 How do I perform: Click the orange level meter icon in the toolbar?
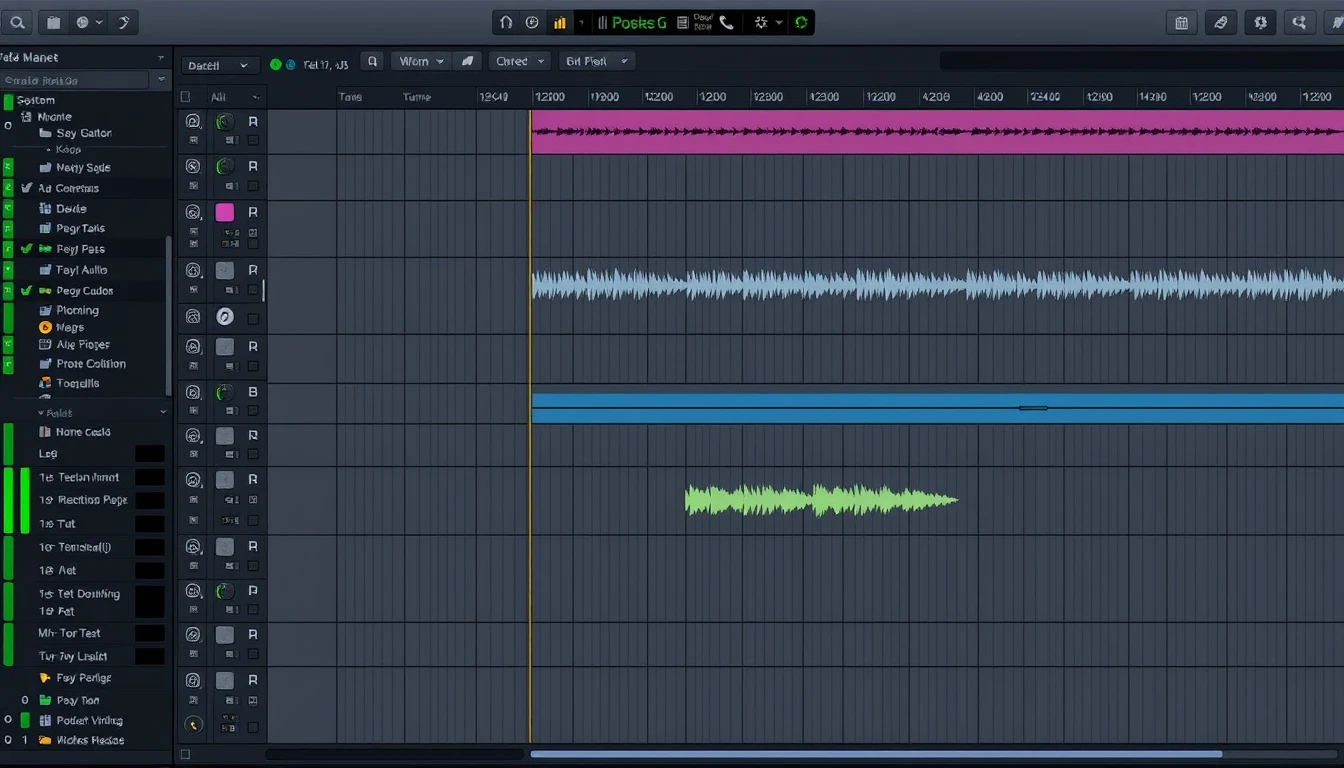(x=560, y=22)
